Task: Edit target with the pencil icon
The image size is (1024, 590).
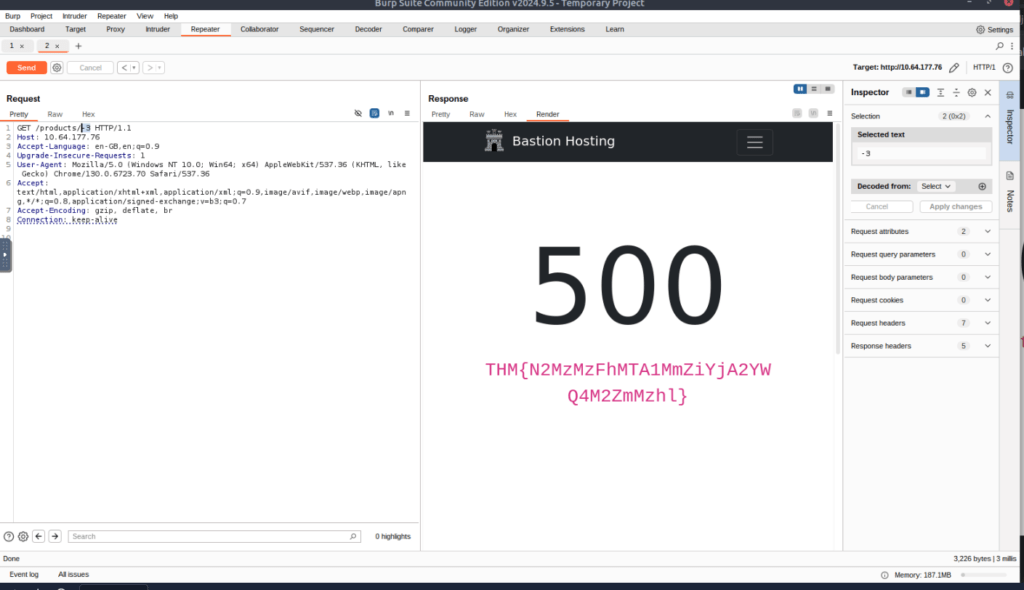Action: (x=954, y=67)
